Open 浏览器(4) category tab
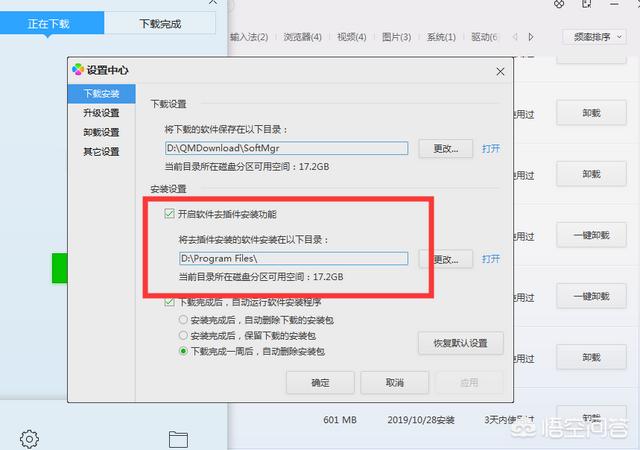 click(302, 37)
